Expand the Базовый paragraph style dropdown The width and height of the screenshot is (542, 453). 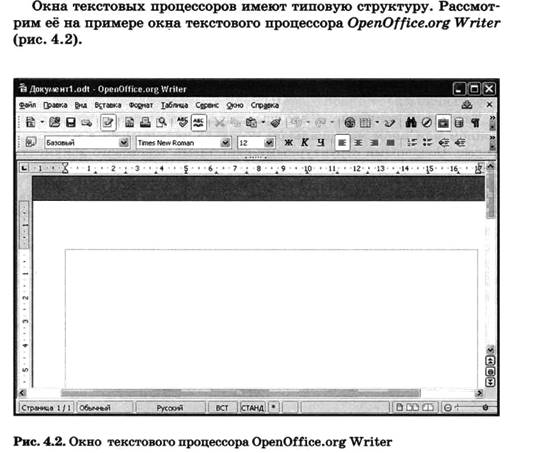123,142
